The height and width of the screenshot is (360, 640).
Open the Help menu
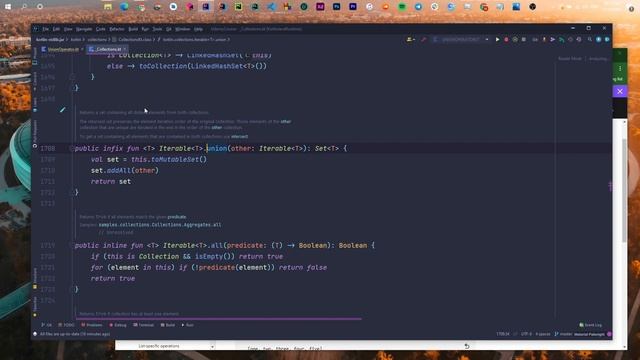coord(198,29)
